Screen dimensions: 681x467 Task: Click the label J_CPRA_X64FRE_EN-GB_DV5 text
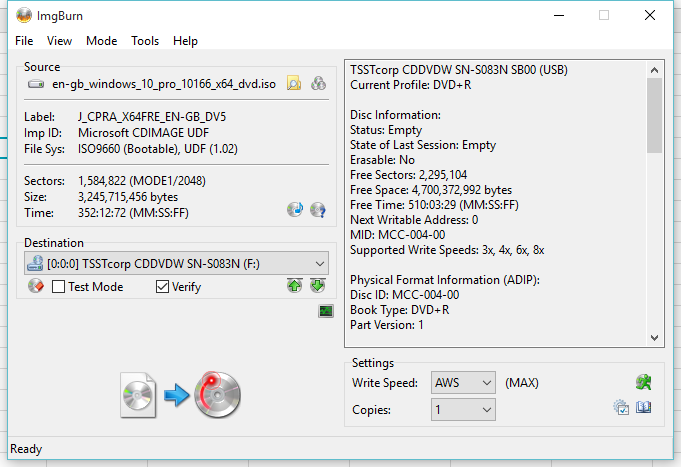(x=152, y=117)
